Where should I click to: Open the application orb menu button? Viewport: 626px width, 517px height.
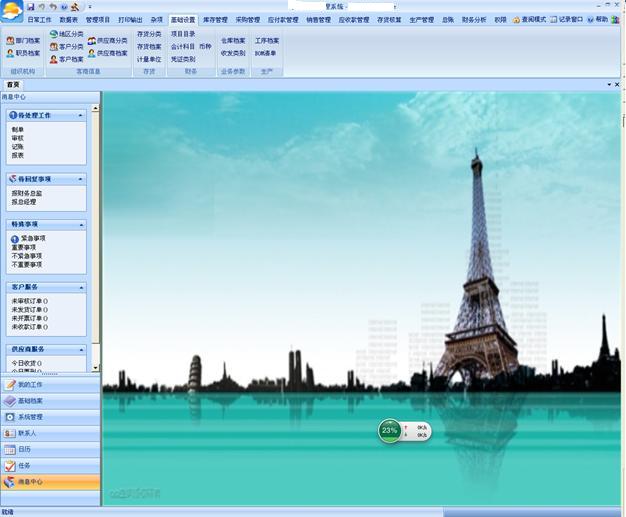point(12,10)
